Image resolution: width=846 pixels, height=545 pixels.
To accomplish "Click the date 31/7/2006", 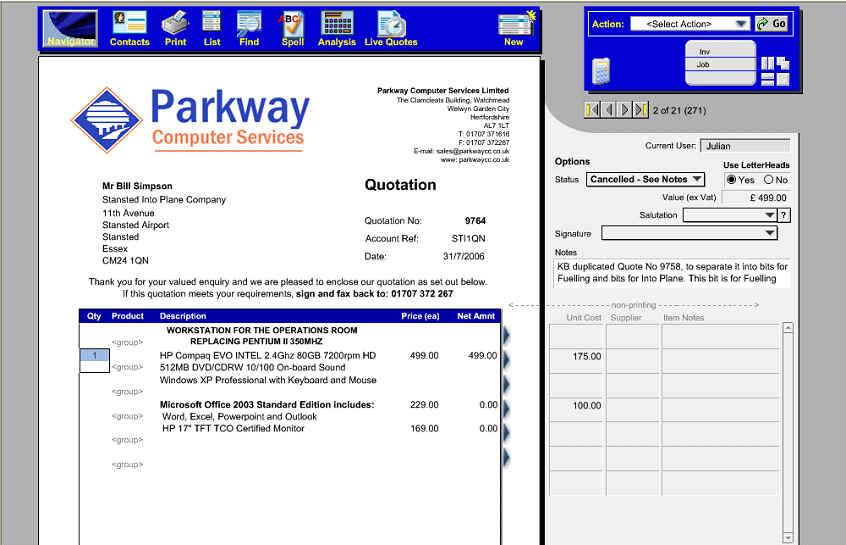I will point(464,256).
